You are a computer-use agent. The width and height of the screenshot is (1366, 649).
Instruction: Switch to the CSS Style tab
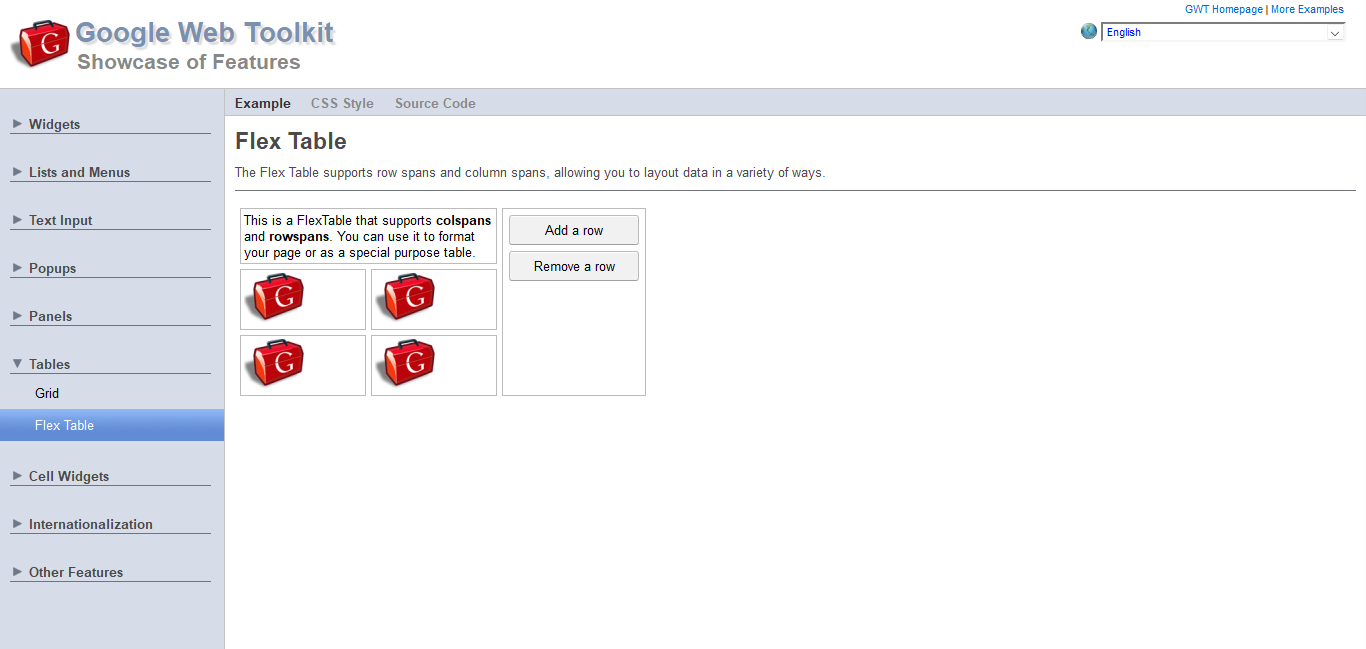pyautogui.click(x=342, y=103)
